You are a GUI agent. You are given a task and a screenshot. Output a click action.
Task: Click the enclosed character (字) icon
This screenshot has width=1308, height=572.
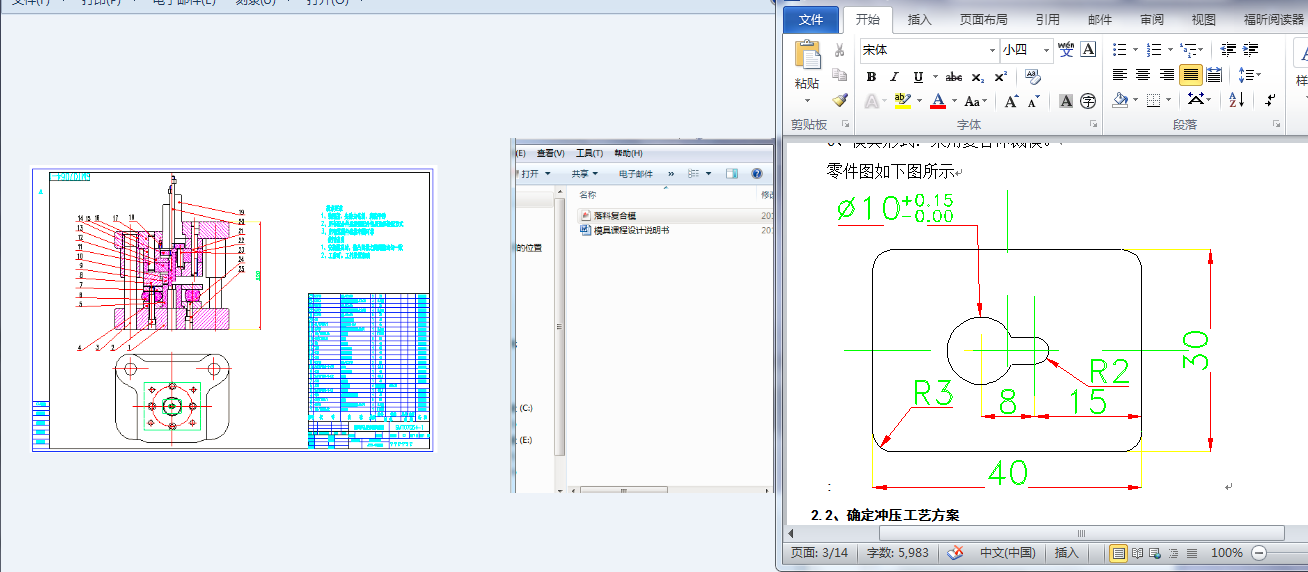click(x=1088, y=101)
